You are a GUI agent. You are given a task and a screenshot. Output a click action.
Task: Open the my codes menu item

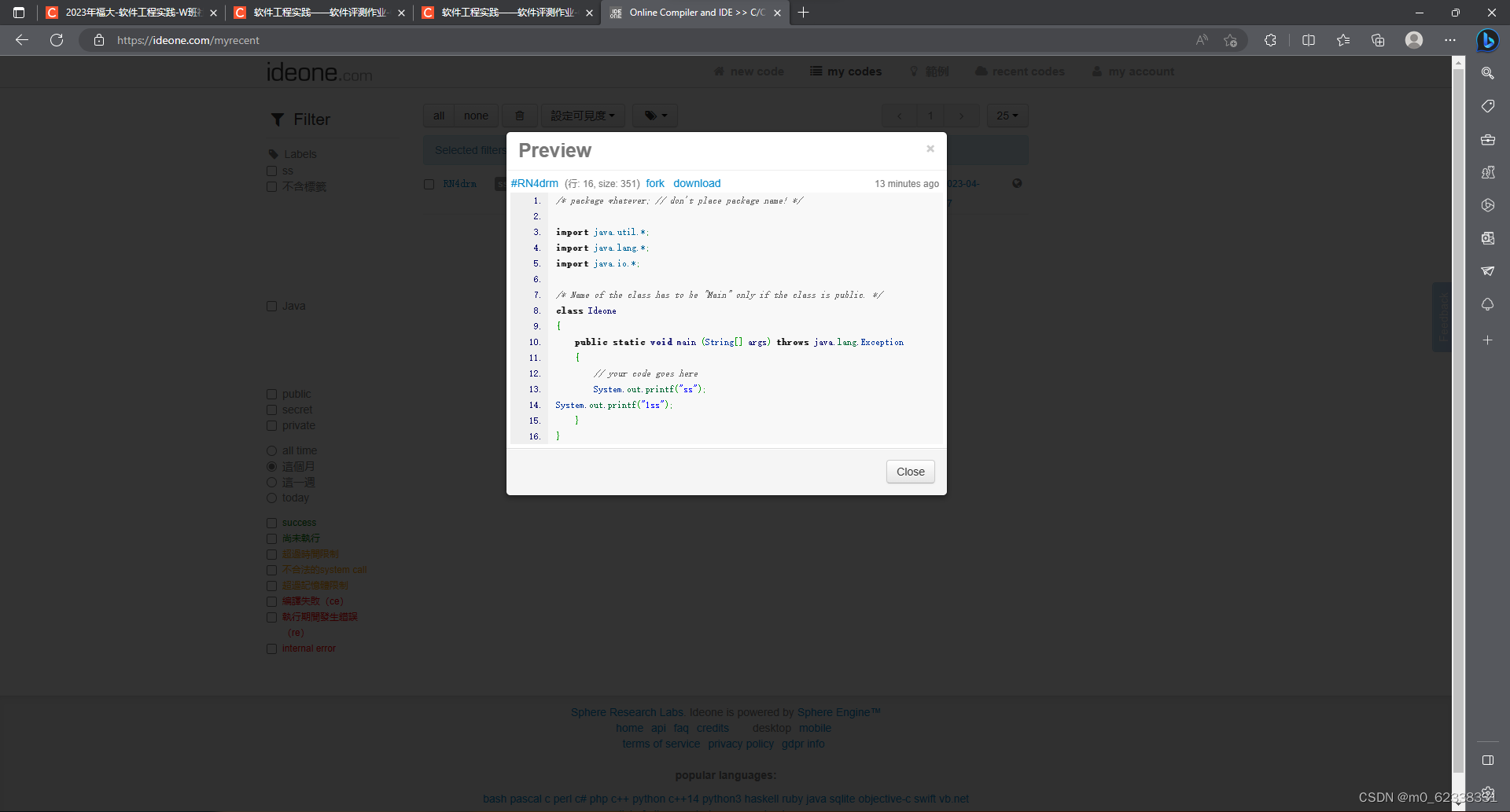(846, 72)
